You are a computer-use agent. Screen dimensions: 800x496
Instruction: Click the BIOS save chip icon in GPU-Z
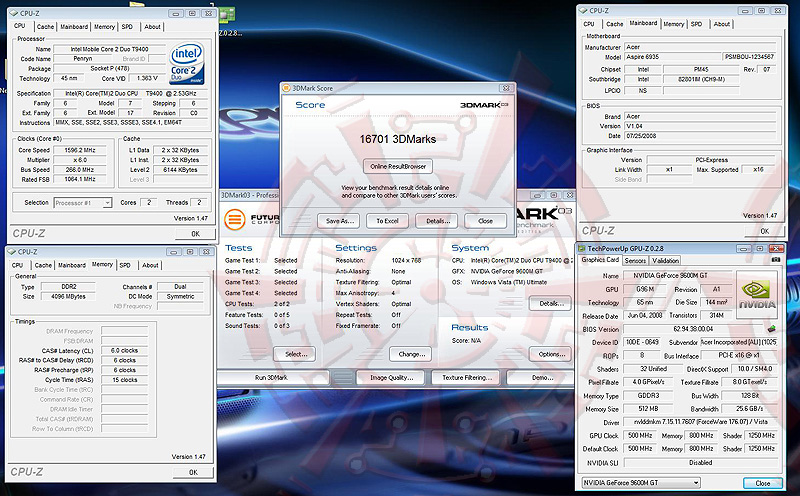[x=771, y=329]
